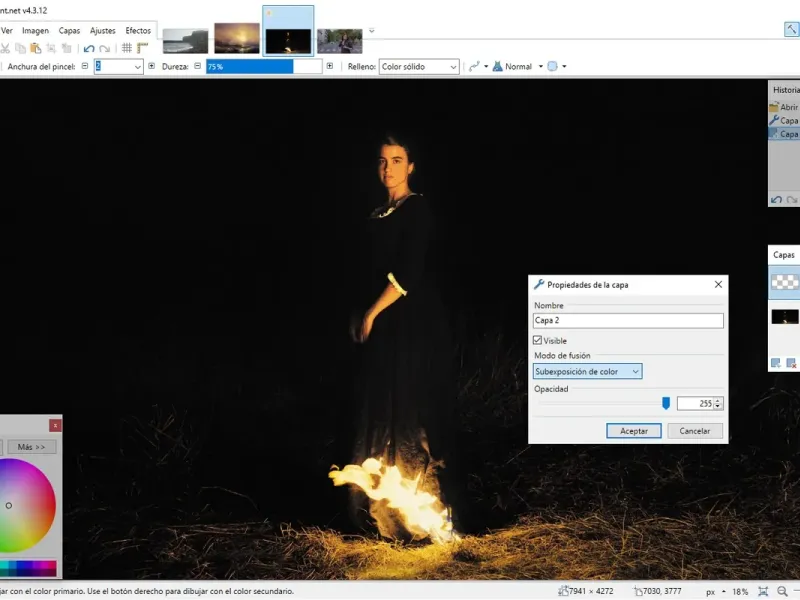The image size is (800, 600).
Task: Expand the image list chevron
Action: click(x=372, y=31)
